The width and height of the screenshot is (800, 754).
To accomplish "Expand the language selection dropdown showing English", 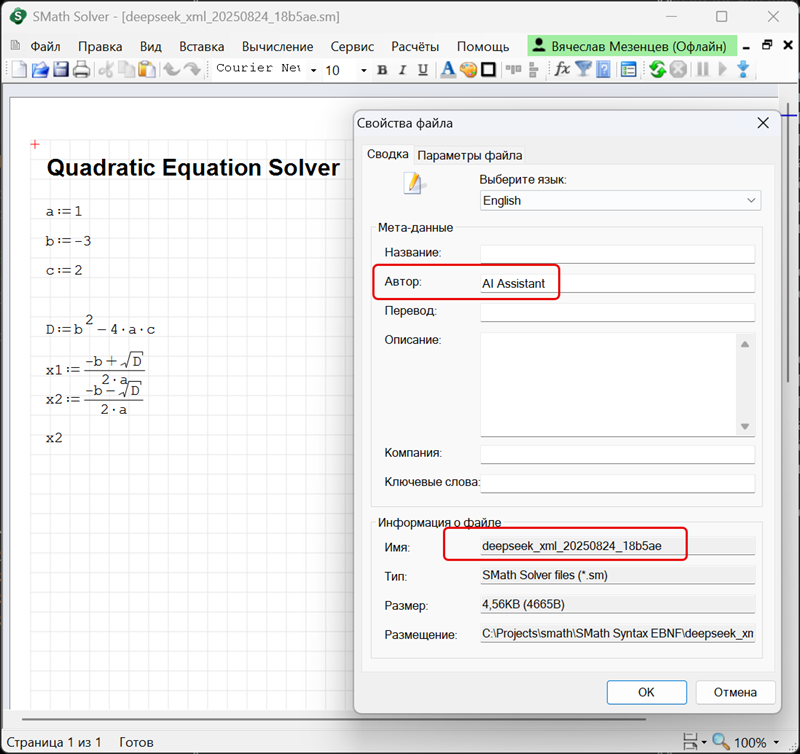I will (x=752, y=200).
